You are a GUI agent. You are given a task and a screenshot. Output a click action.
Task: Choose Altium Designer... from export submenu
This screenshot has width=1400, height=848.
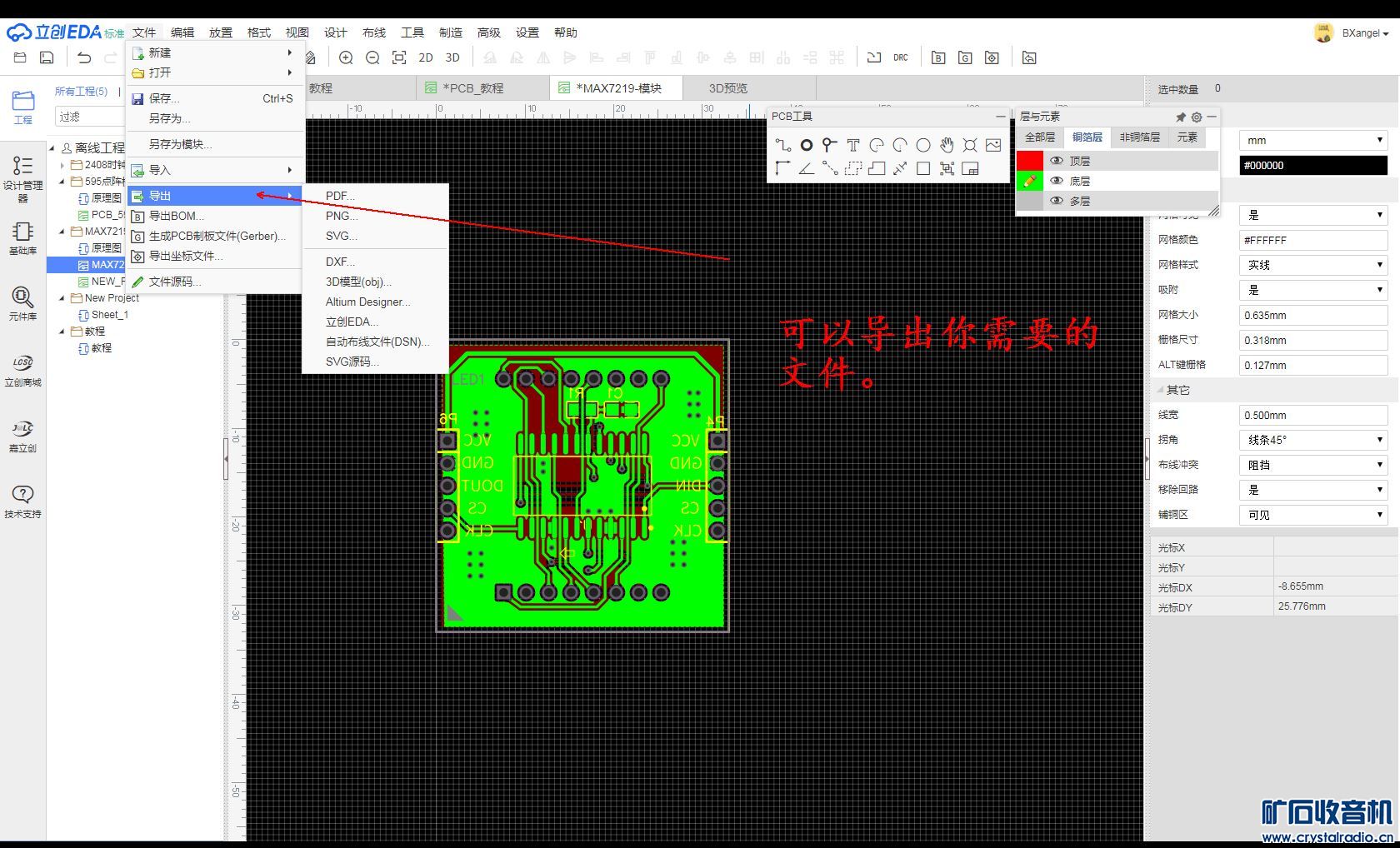point(367,302)
